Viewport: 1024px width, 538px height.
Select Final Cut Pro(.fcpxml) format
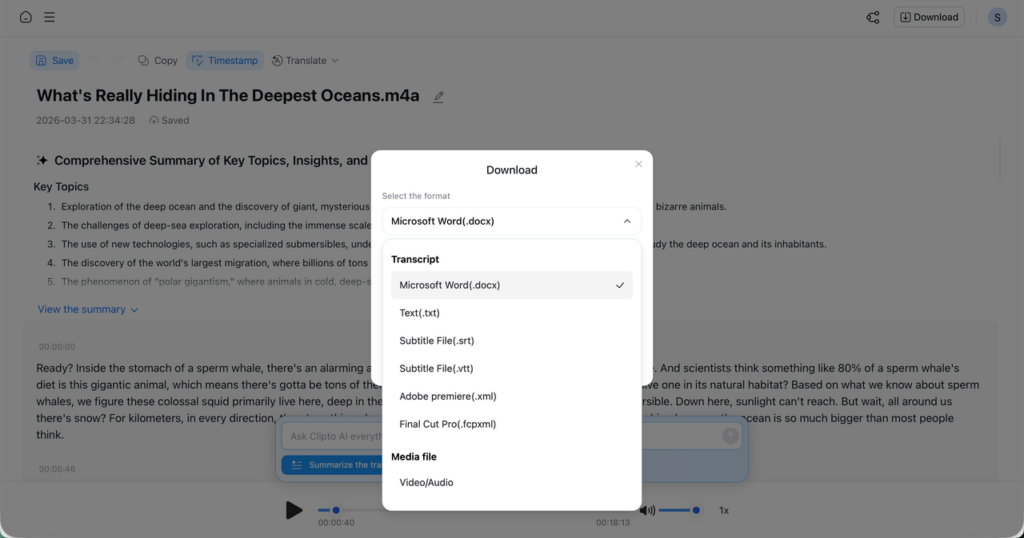511,424
